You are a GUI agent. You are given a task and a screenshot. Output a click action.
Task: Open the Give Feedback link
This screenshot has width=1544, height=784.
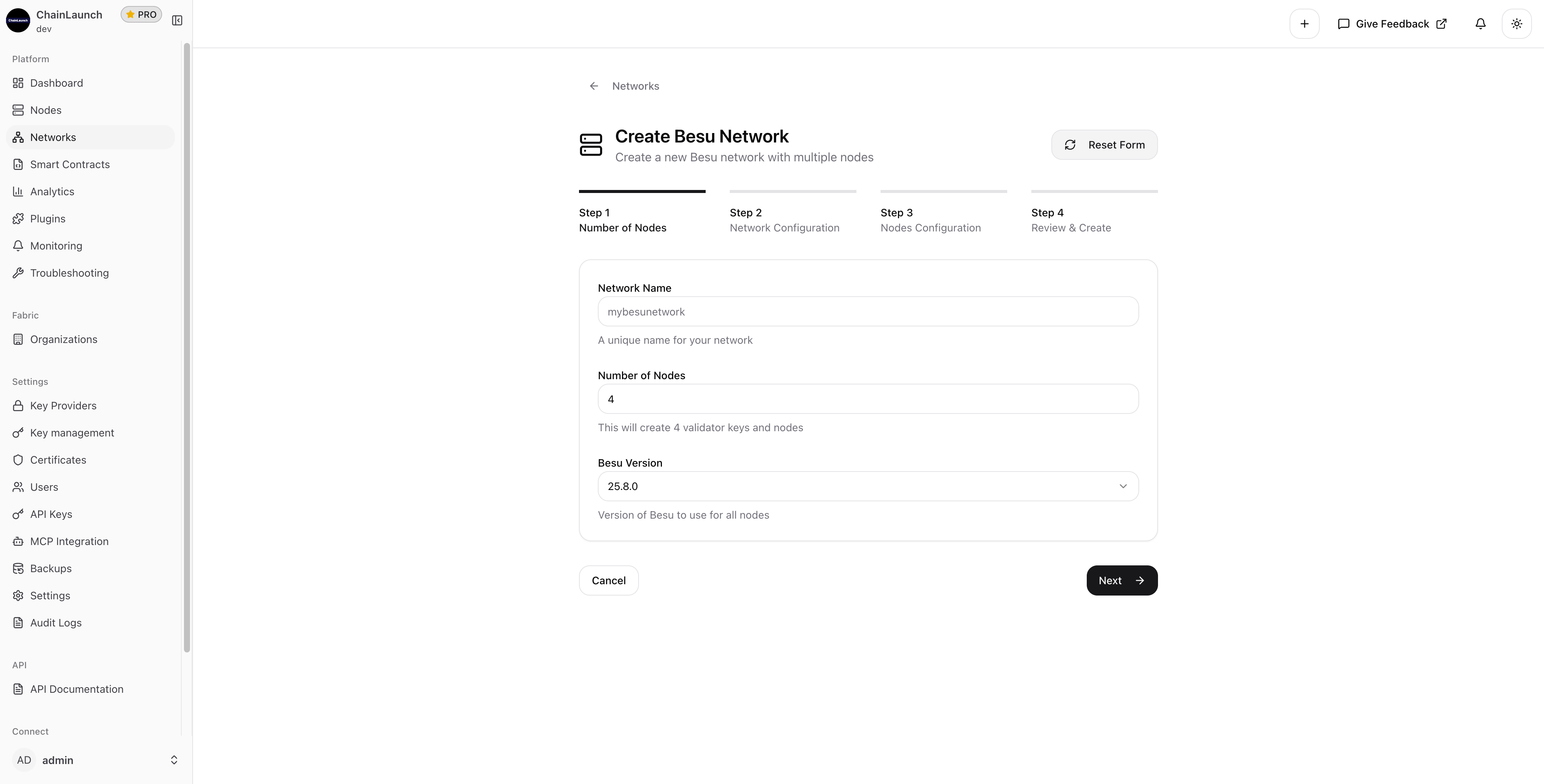point(1392,24)
